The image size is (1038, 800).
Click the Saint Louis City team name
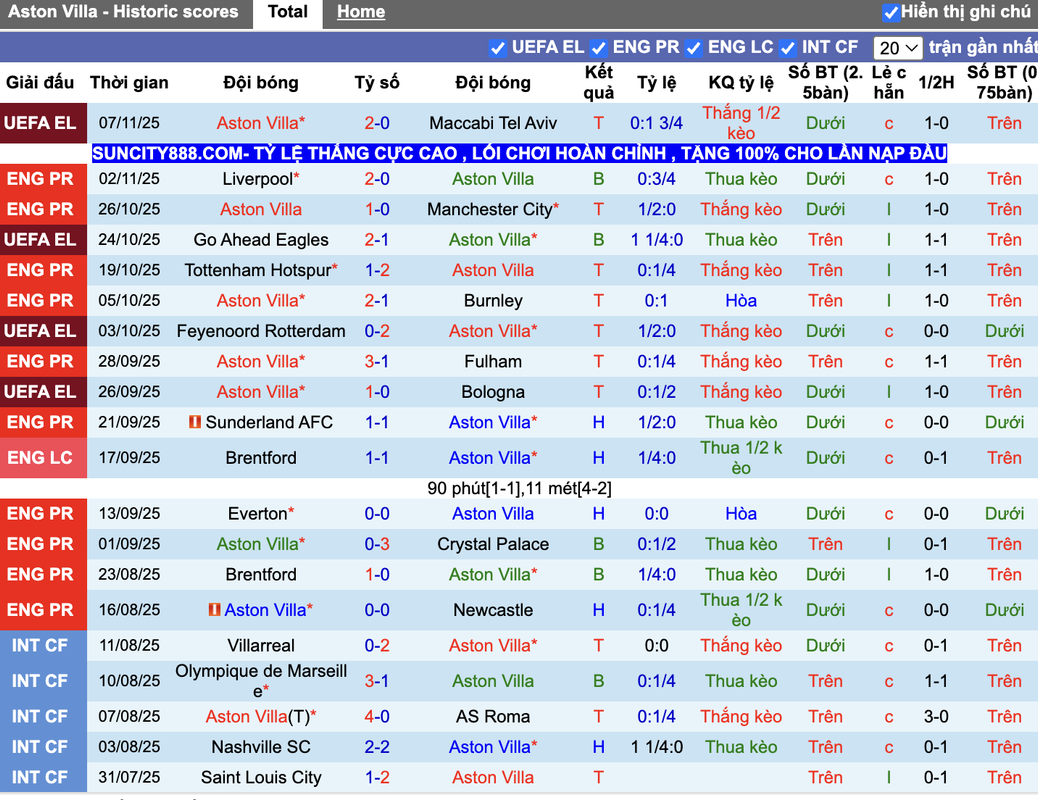pyautogui.click(x=261, y=777)
